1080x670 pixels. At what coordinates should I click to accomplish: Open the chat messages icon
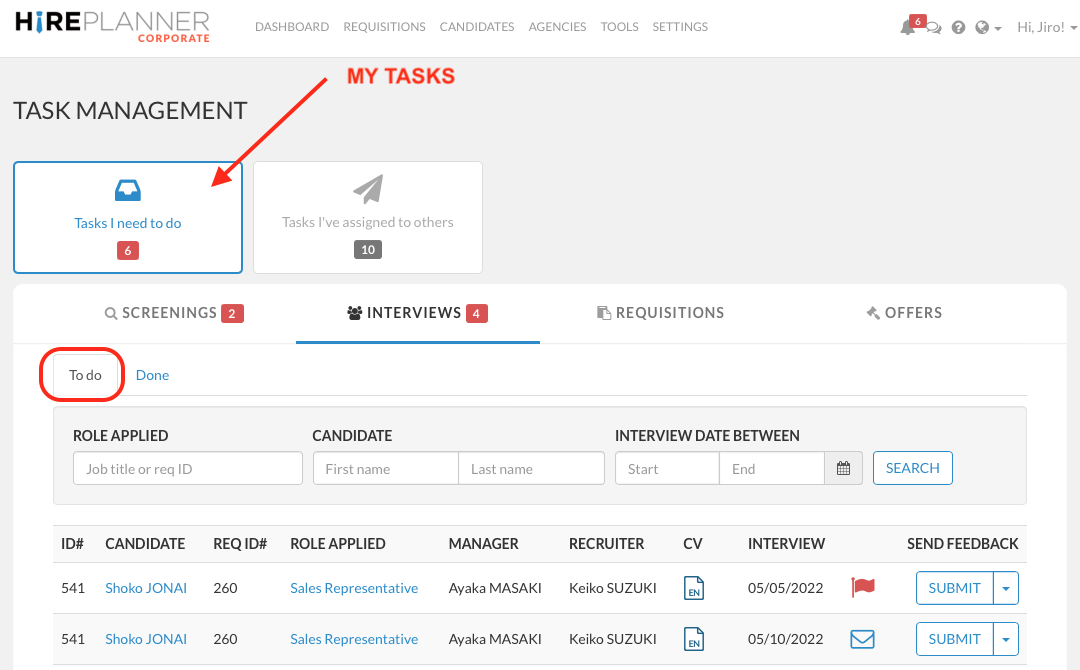[x=933, y=27]
